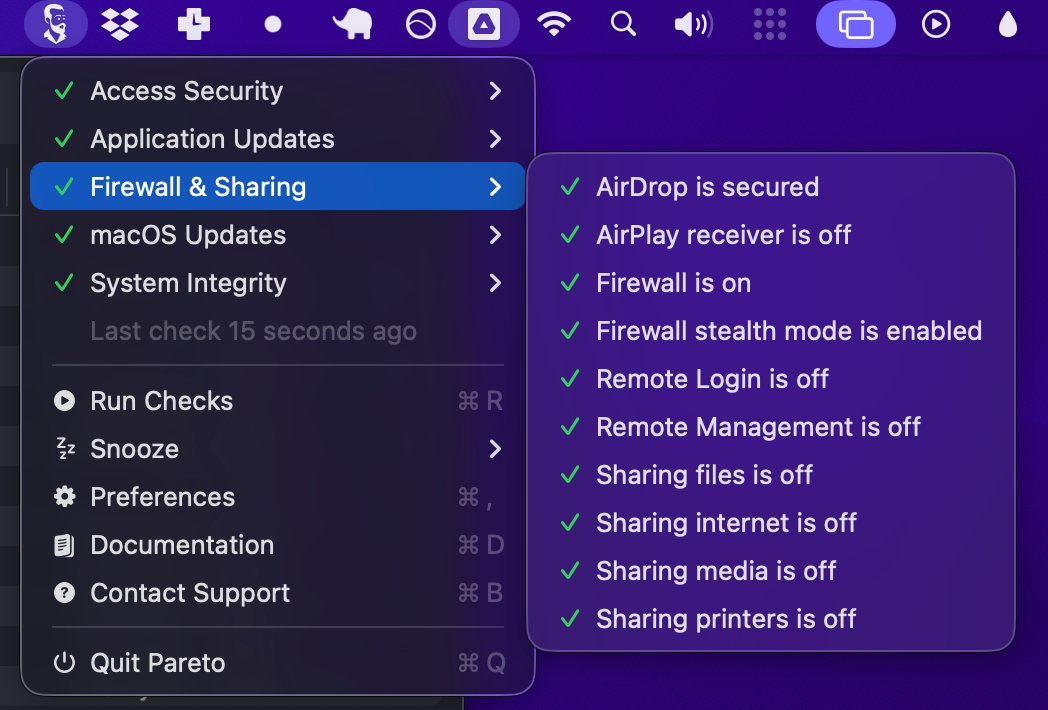Viewport: 1048px width, 710px height.
Task: Toggle the AirPlay receiver is off check
Action: tap(771, 235)
